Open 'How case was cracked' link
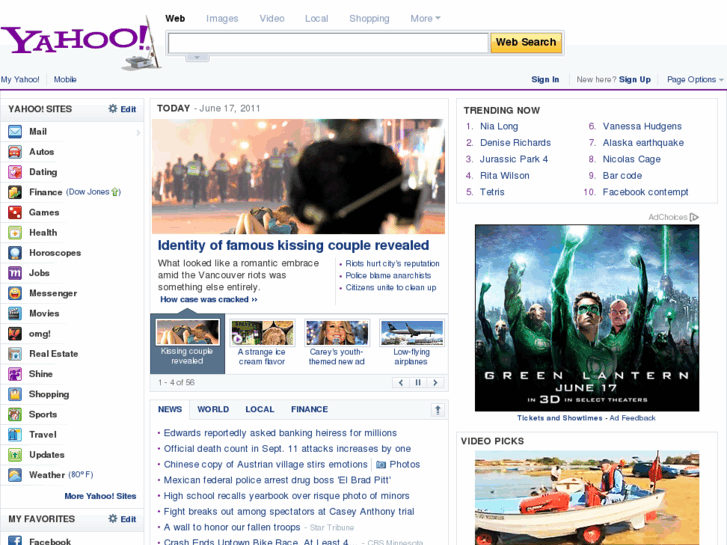Viewport: 727px width, 545px height. tap(209, 300)
